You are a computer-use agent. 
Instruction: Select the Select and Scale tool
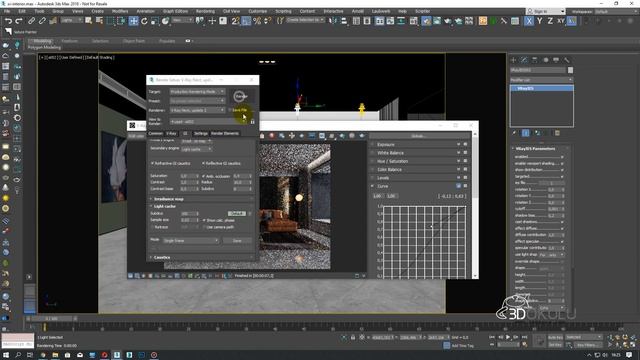tap(155, 21)
